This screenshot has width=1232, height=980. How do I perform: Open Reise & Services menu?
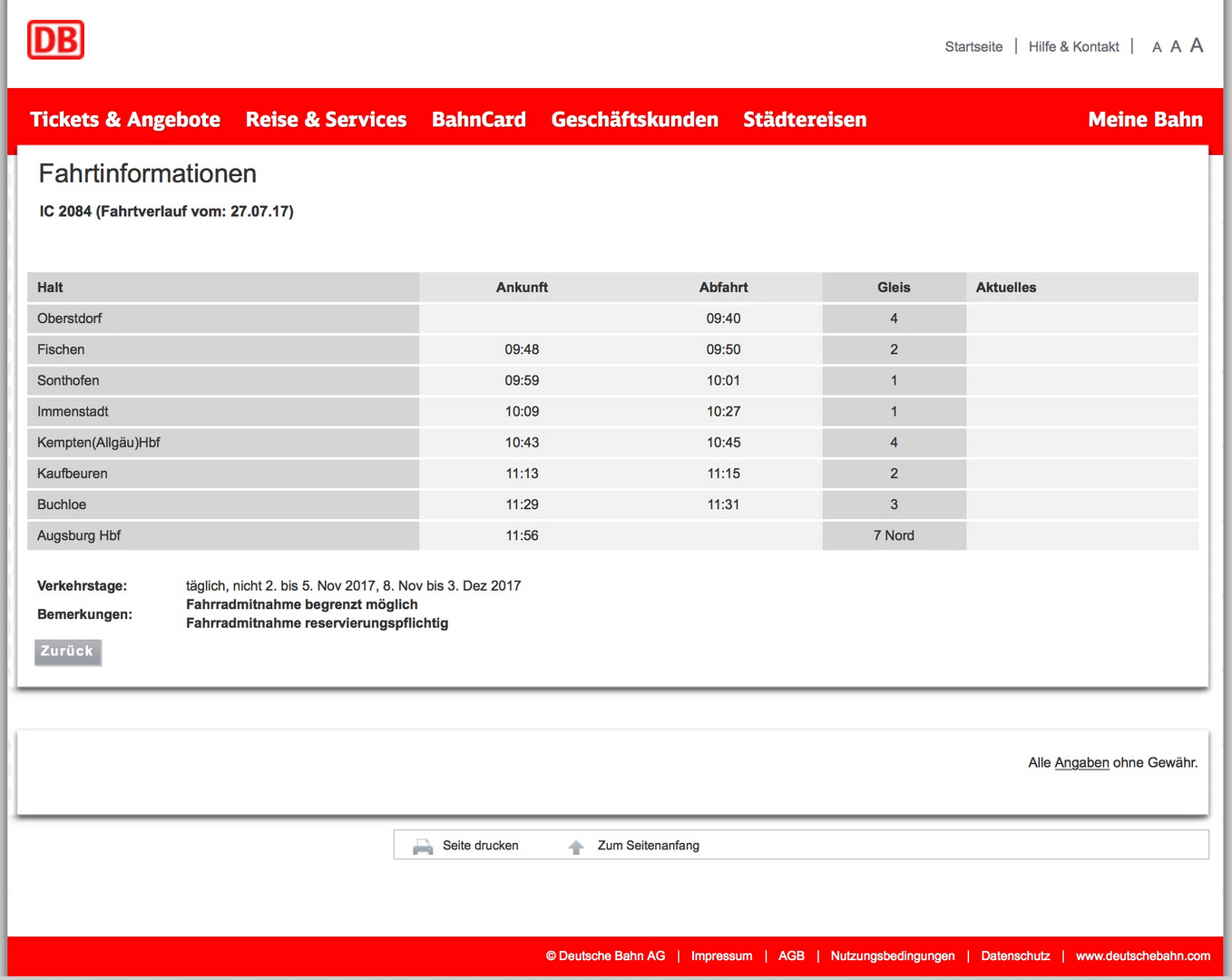(x=327, y=120)
